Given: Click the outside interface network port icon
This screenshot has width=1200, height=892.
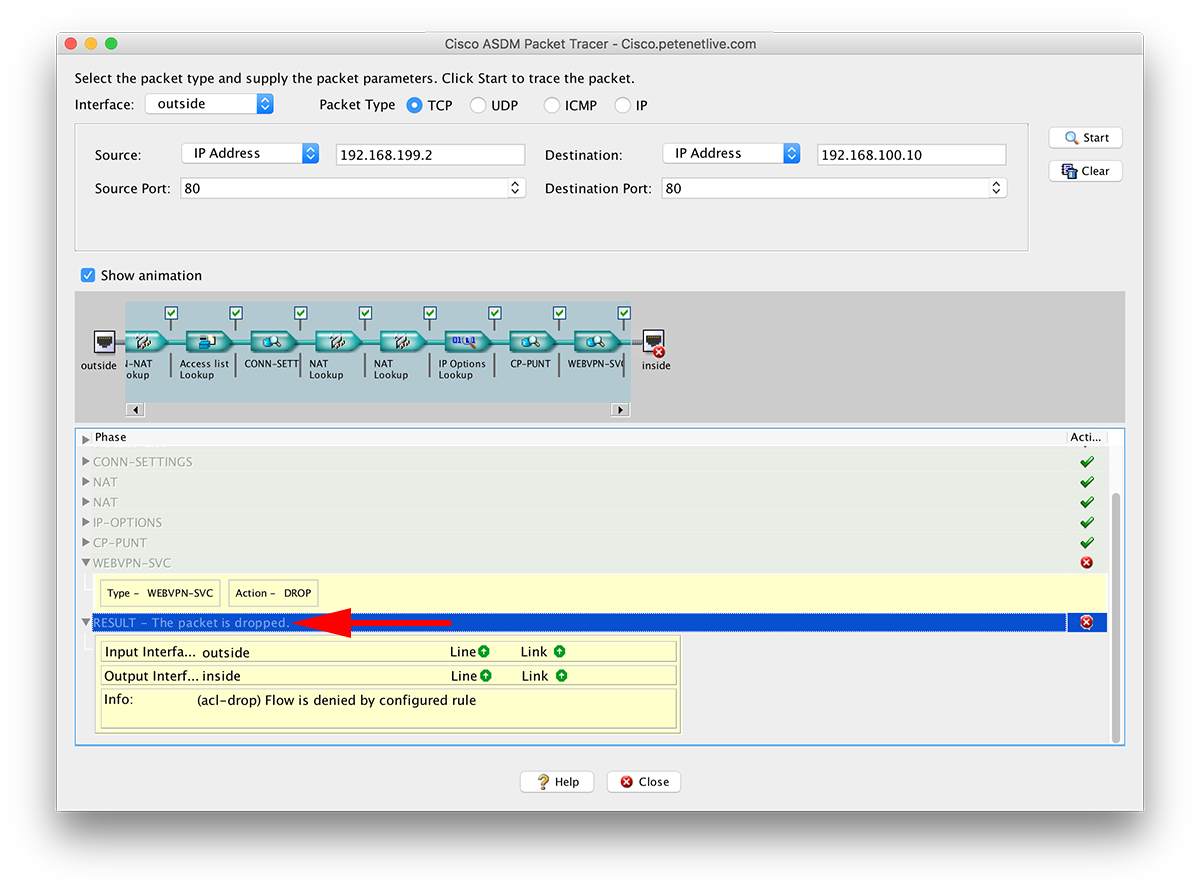Looking at the screenshot, I should 105,342.
